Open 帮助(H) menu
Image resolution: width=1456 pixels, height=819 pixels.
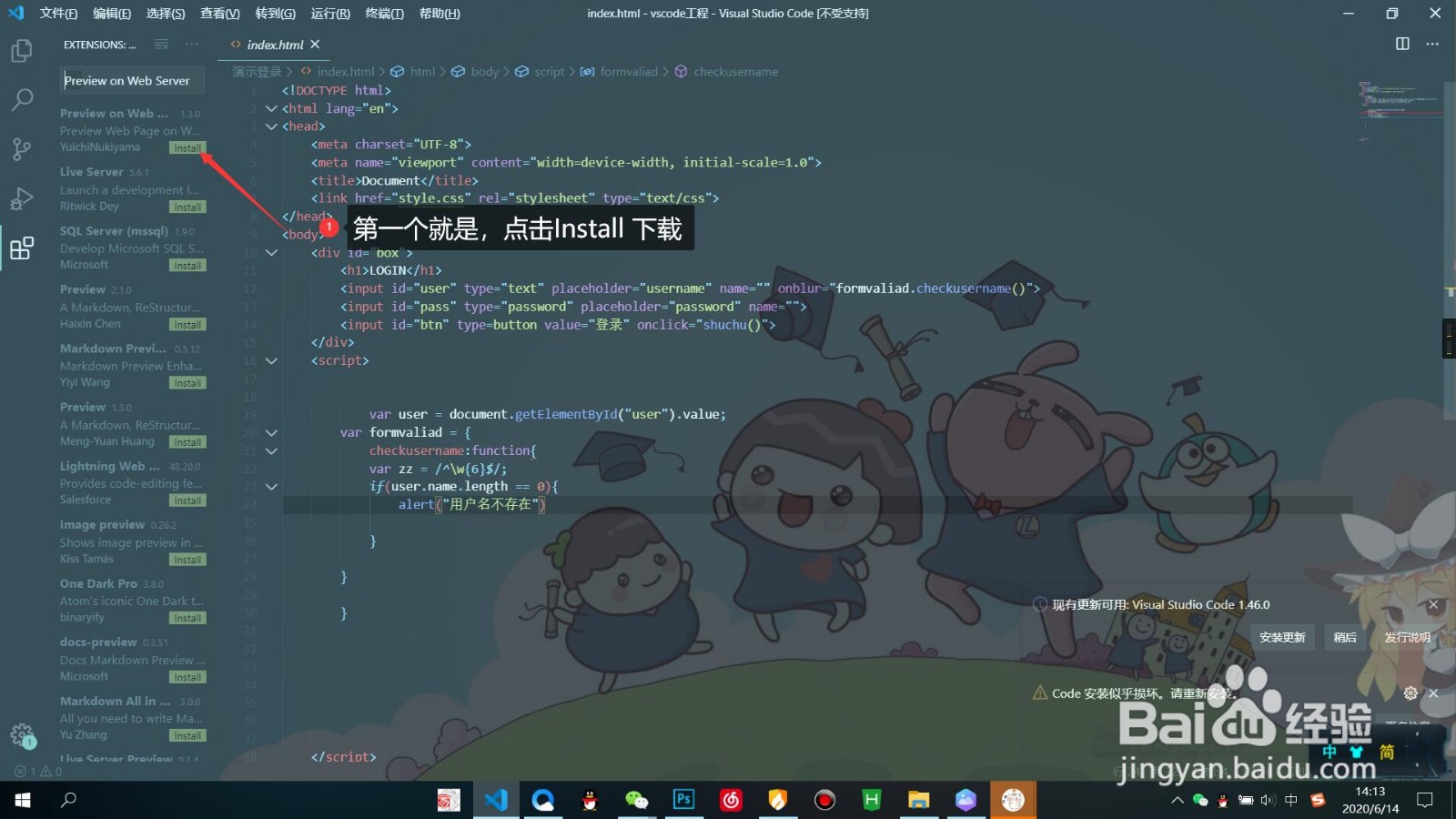(x=440, y=14)
